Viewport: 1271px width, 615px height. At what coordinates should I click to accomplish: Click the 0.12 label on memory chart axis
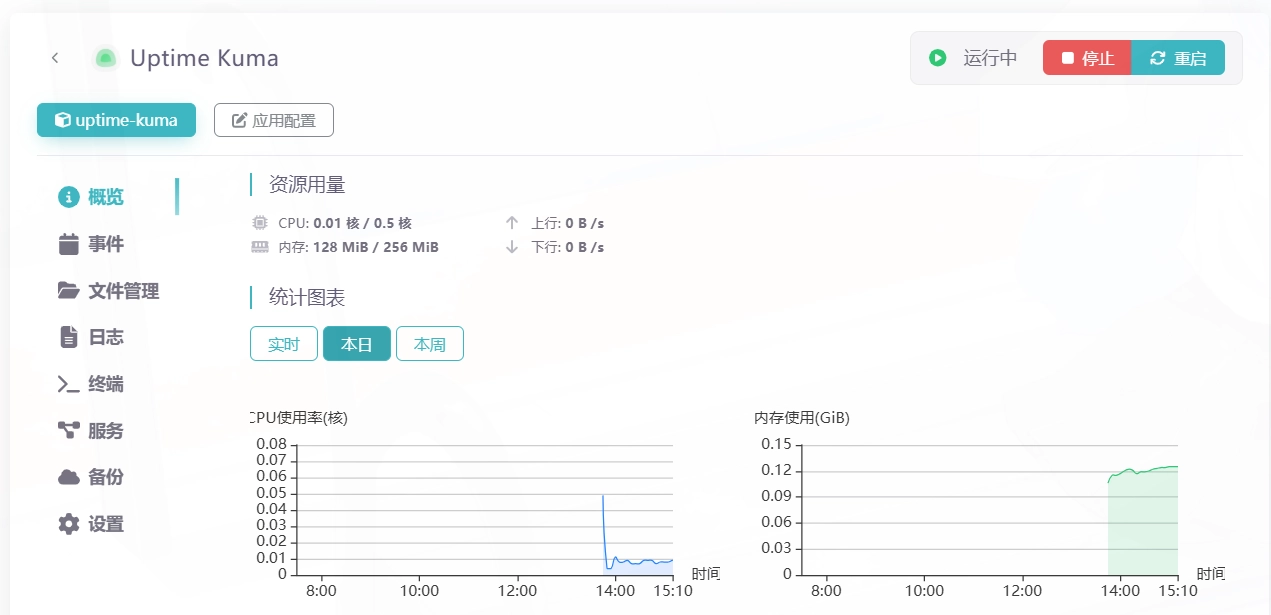pos(776,470)
